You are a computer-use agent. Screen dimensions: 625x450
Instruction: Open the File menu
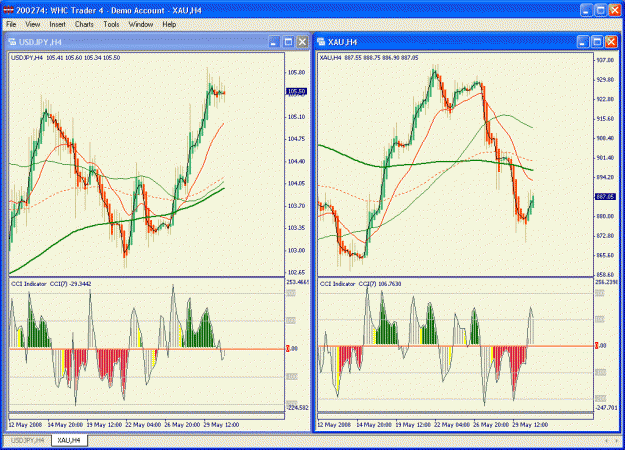[11, 24]
